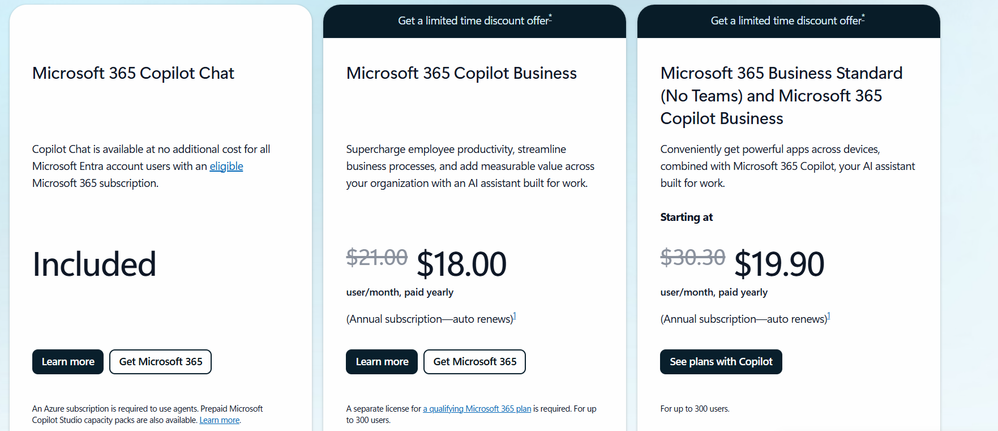Open footnote 1 after auto renews in Copilot Business card
The height and width of the screenshot is (431, 998).
515,316
